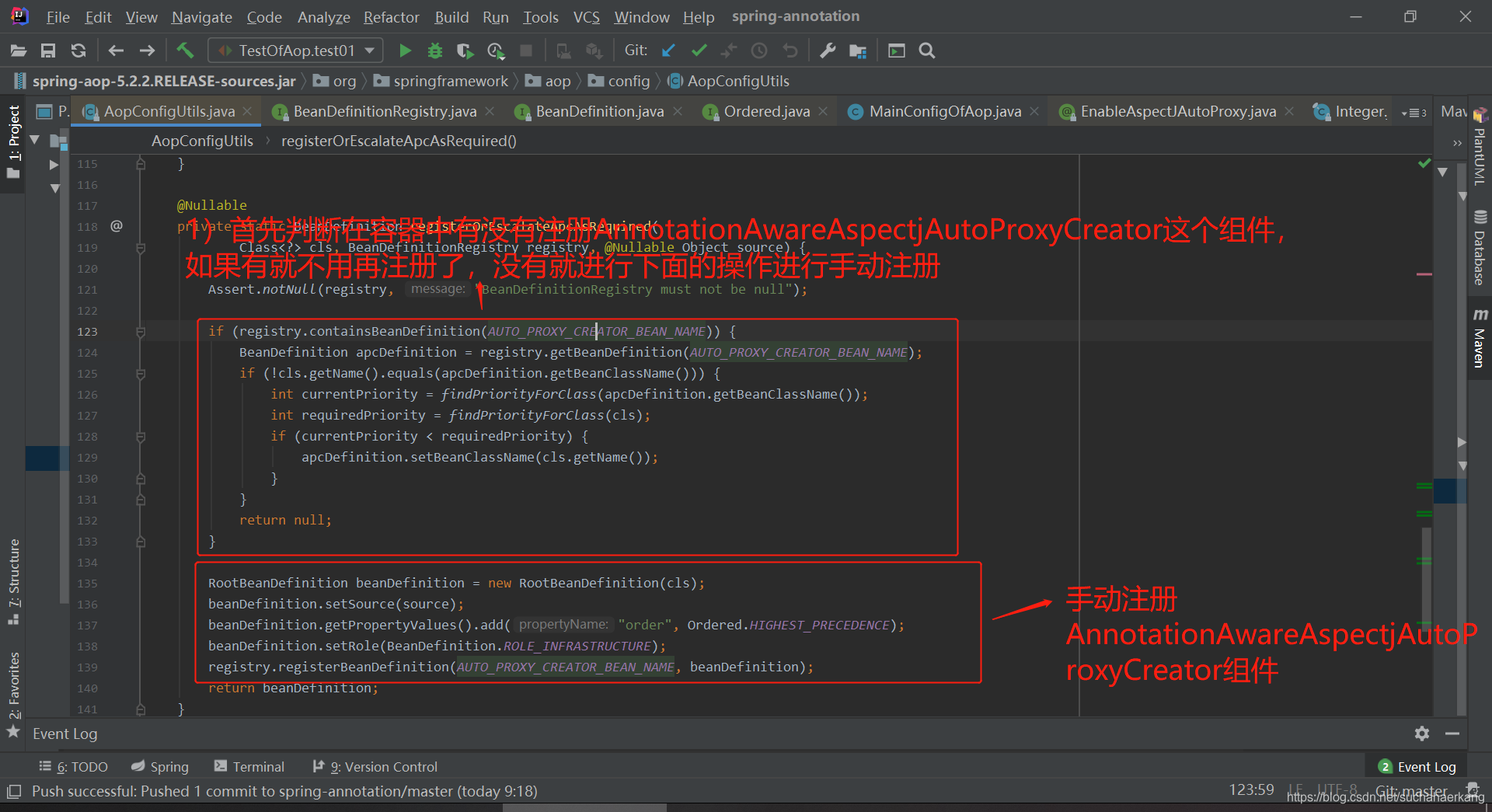Click the Git rollback undo icon
Screen dimensions: 1492x812
790,51
